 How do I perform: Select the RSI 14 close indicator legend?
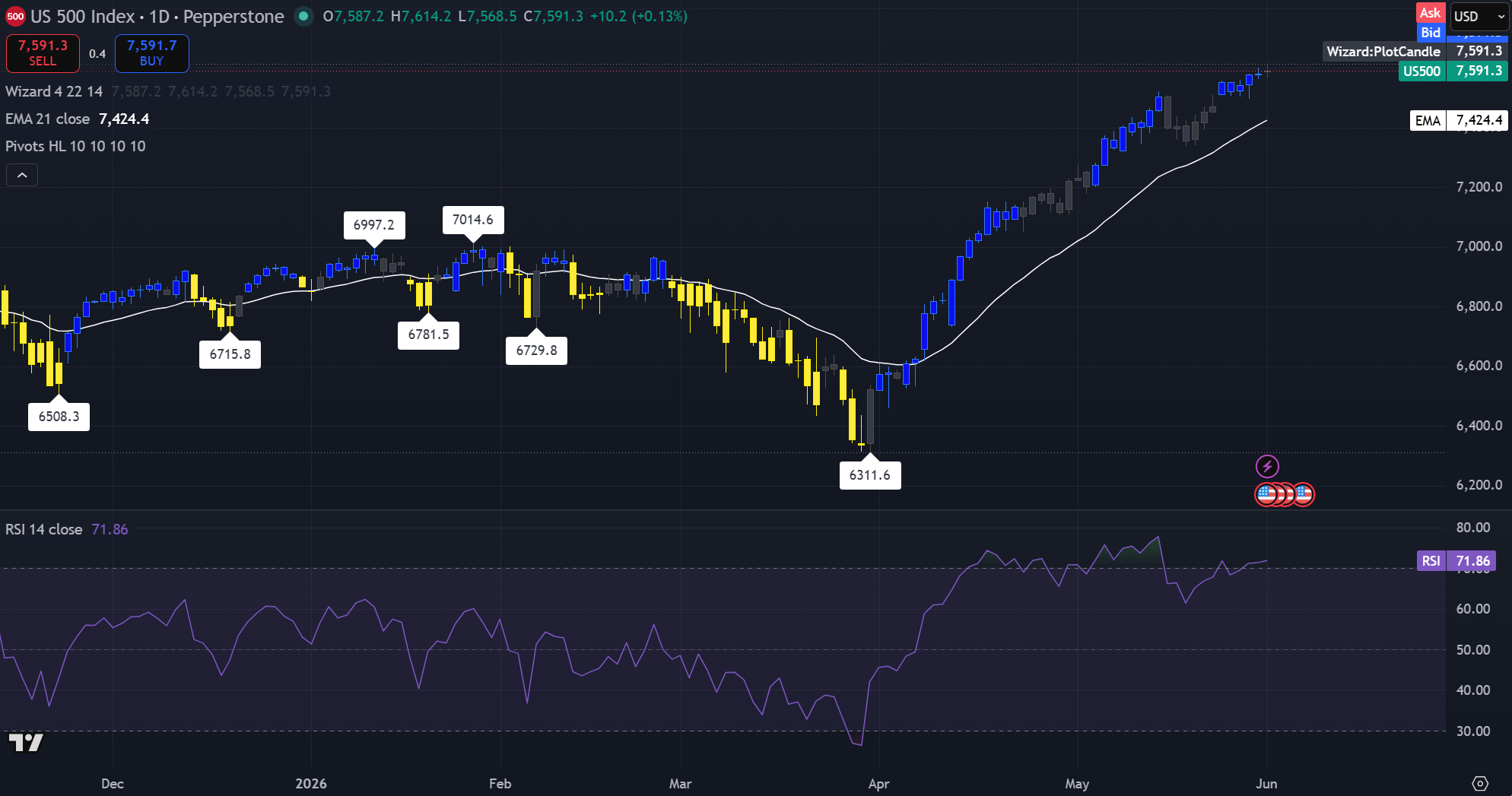44,529
